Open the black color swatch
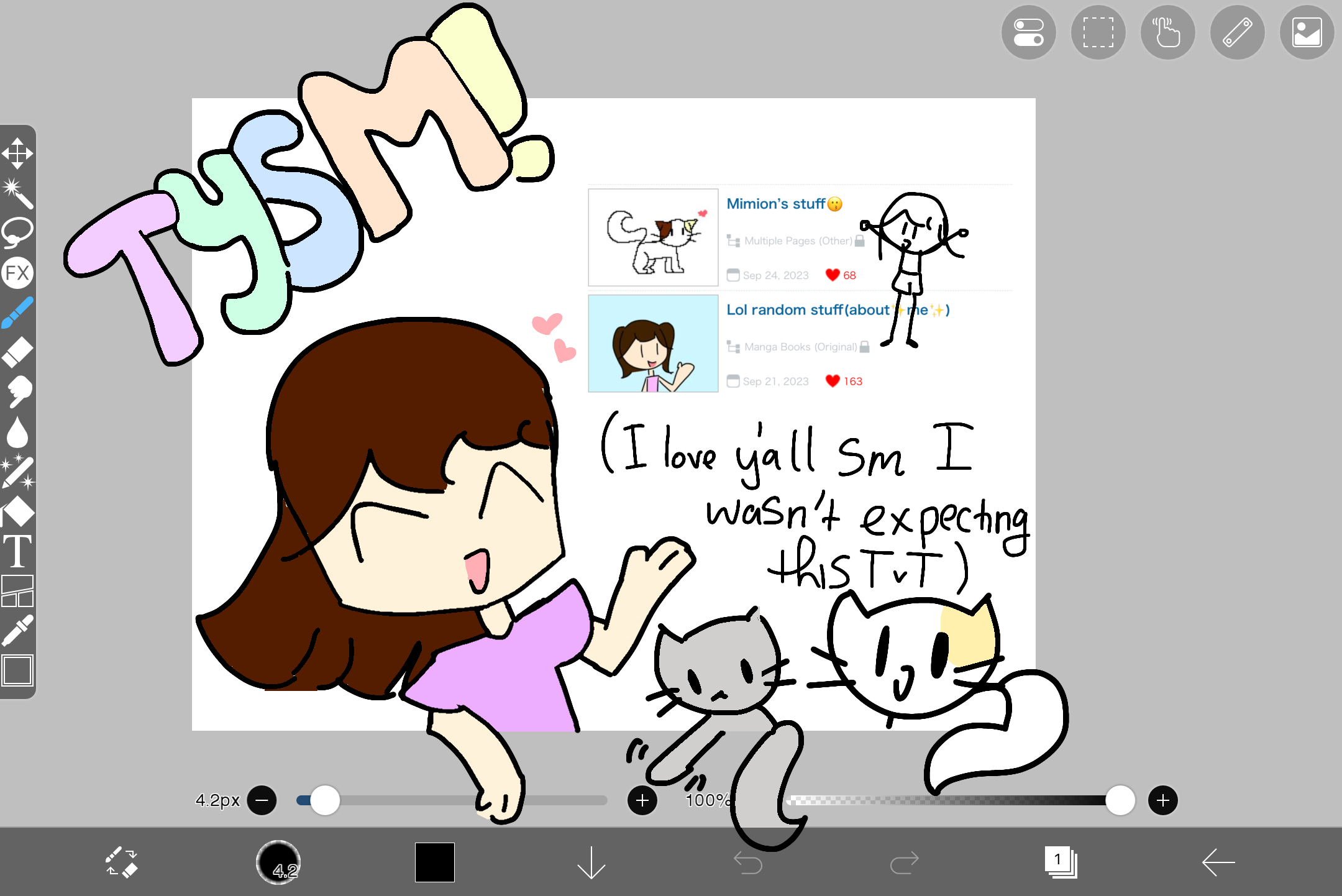Image resolution: width=1342 pixels, height=896 pixels. pos(434,862)
